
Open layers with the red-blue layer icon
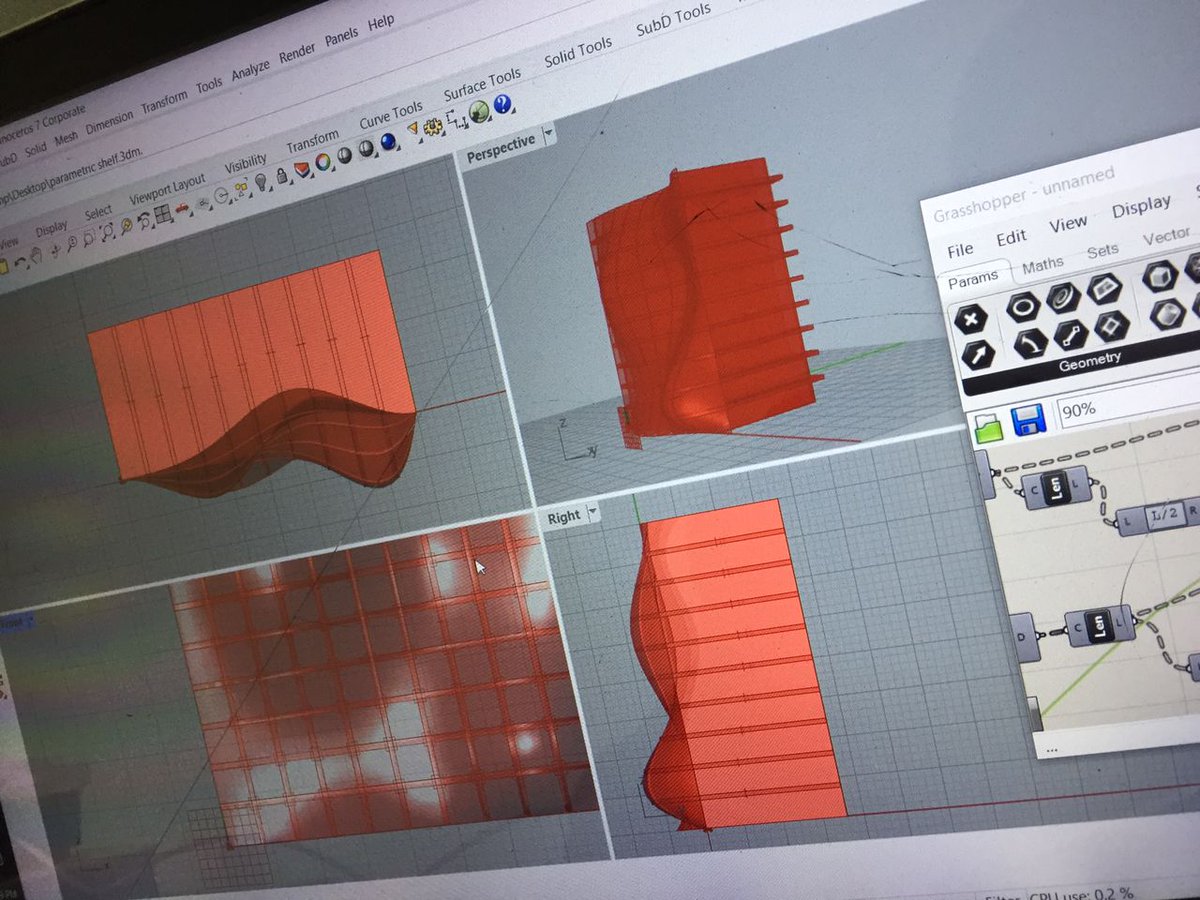(301, 169)
